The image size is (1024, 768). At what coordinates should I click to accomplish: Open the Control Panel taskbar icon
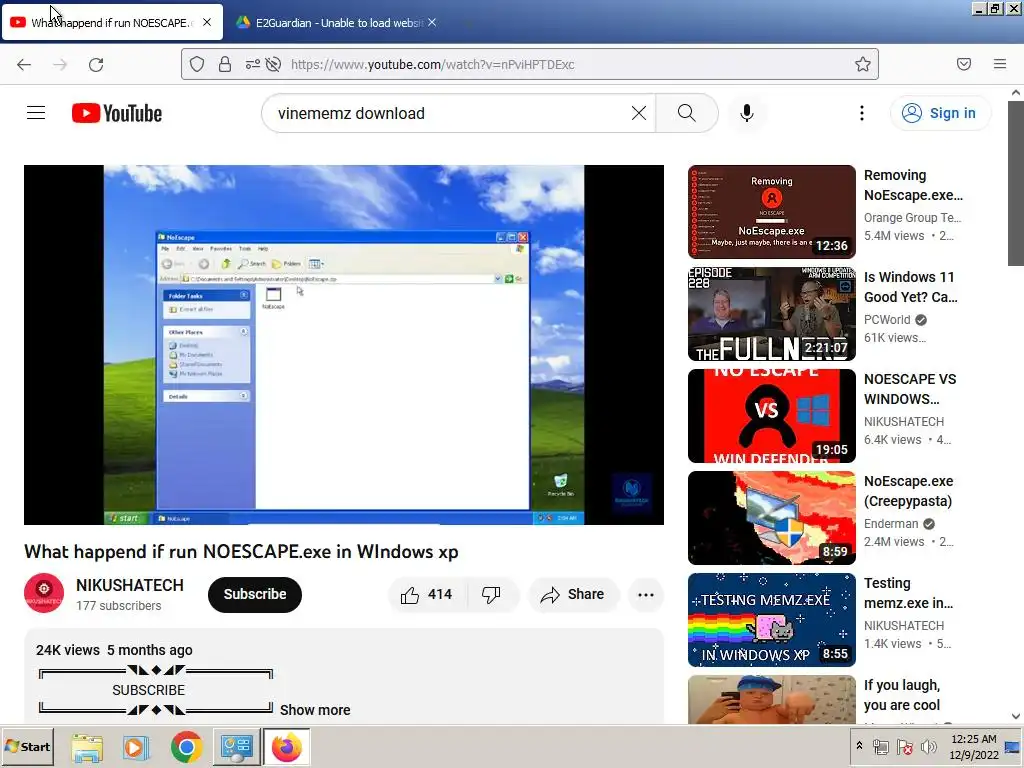pos(236,747)
